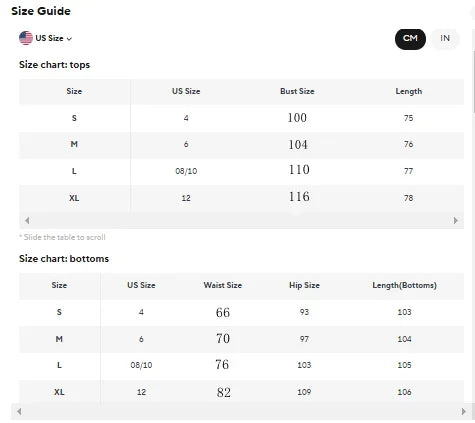Click the Waist Size column header

(x=223, y=285)
